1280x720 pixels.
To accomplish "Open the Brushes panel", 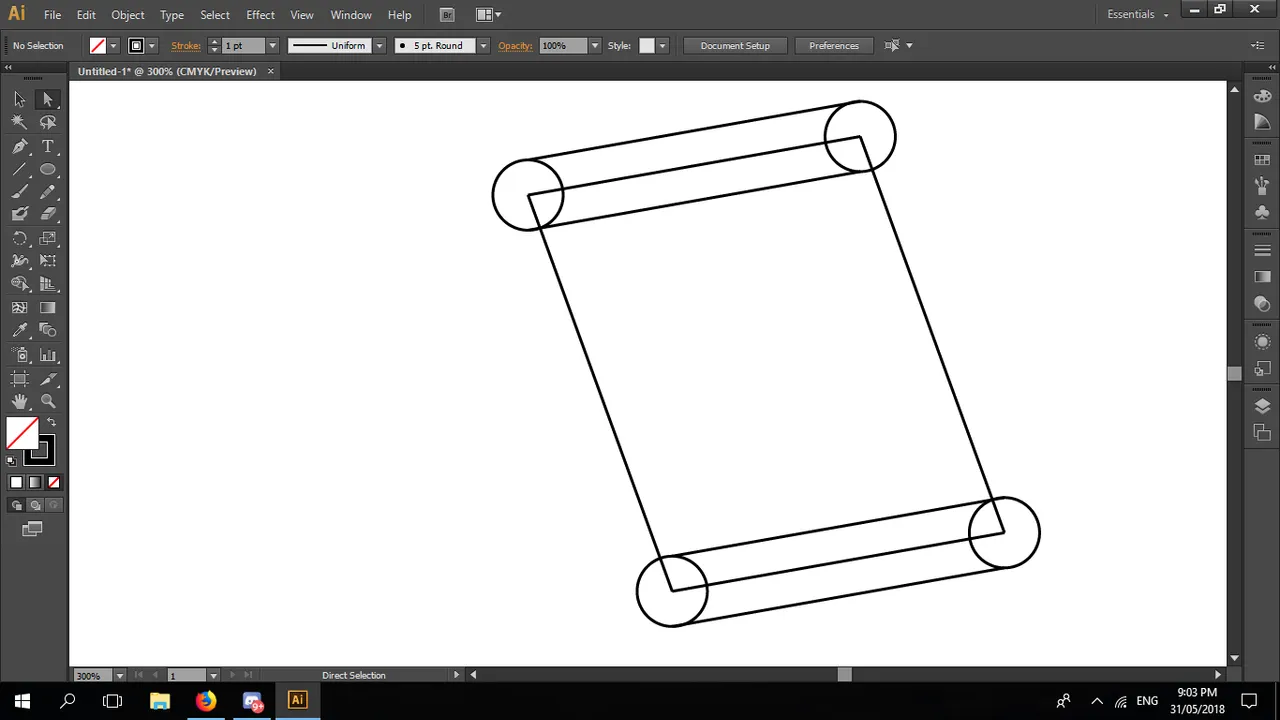I will point(1262,186).
